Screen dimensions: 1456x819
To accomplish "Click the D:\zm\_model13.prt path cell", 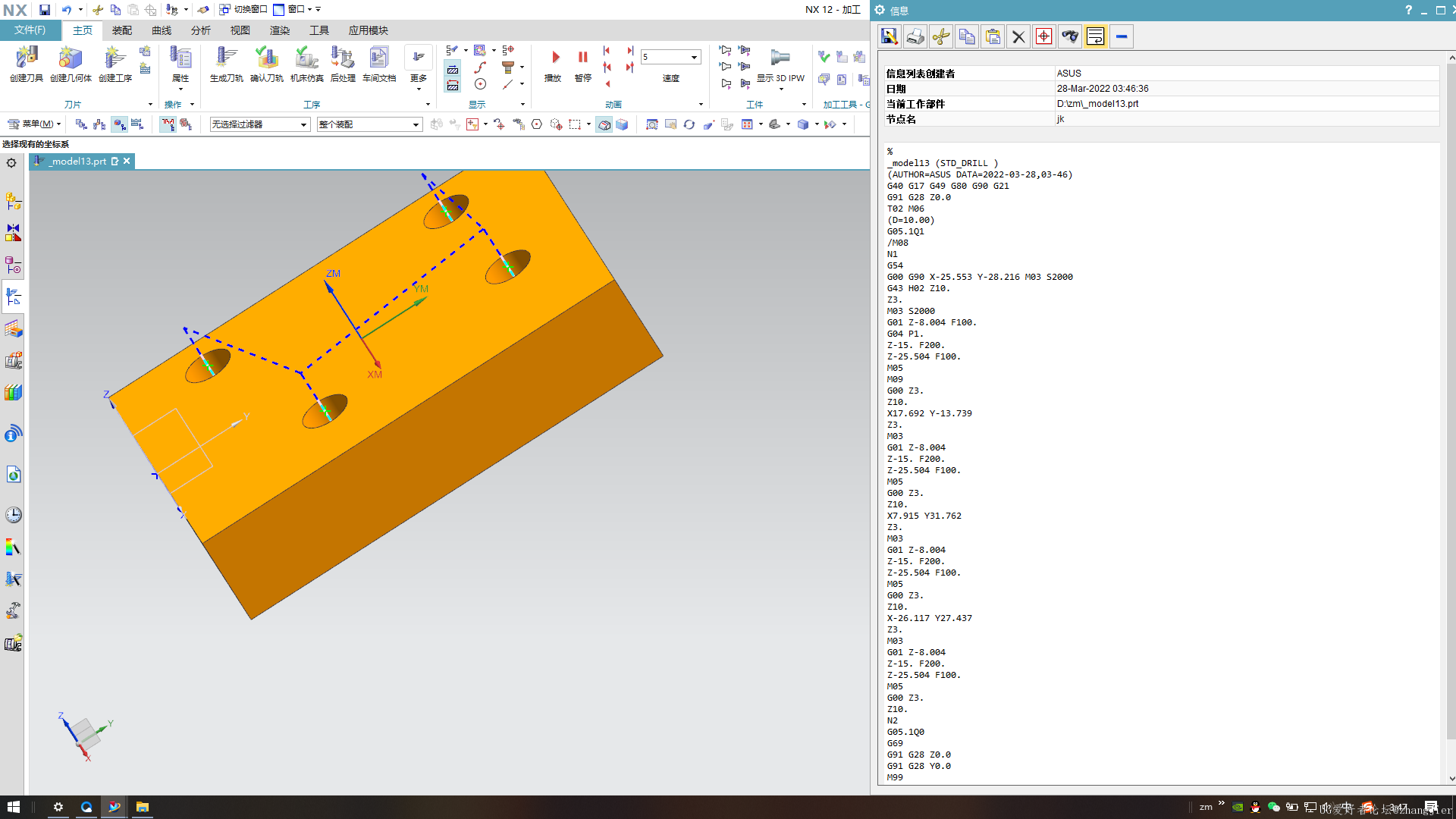I will (x=1247, y=104).
